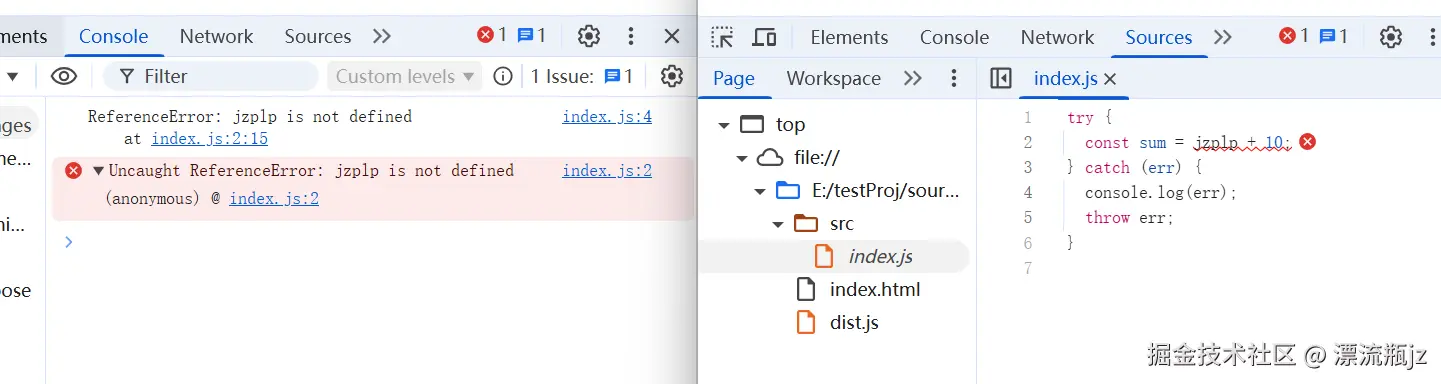
Task: Open settings gear in right DevTools
Action: (x=1391, y=37)
